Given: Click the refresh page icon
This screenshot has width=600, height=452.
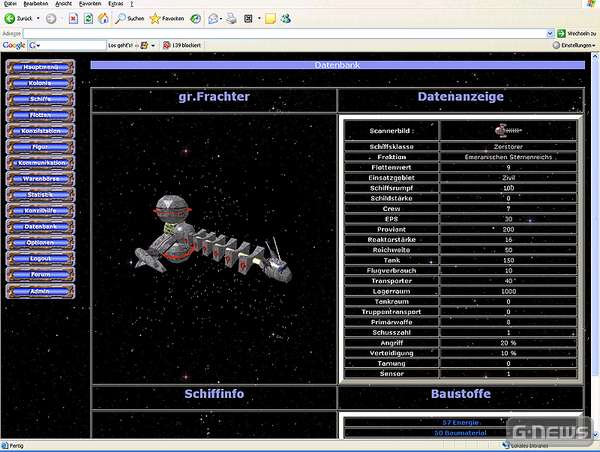Looking at the screenshot, I should [88, 18].
